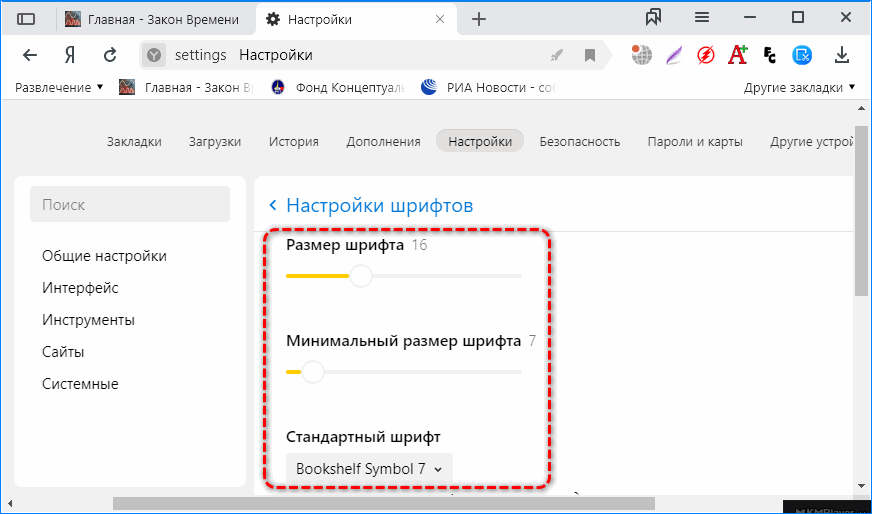The height and width of the screenshot is (514, 872).
Task: Expand the Другие закладки folder
Action: 800,87
